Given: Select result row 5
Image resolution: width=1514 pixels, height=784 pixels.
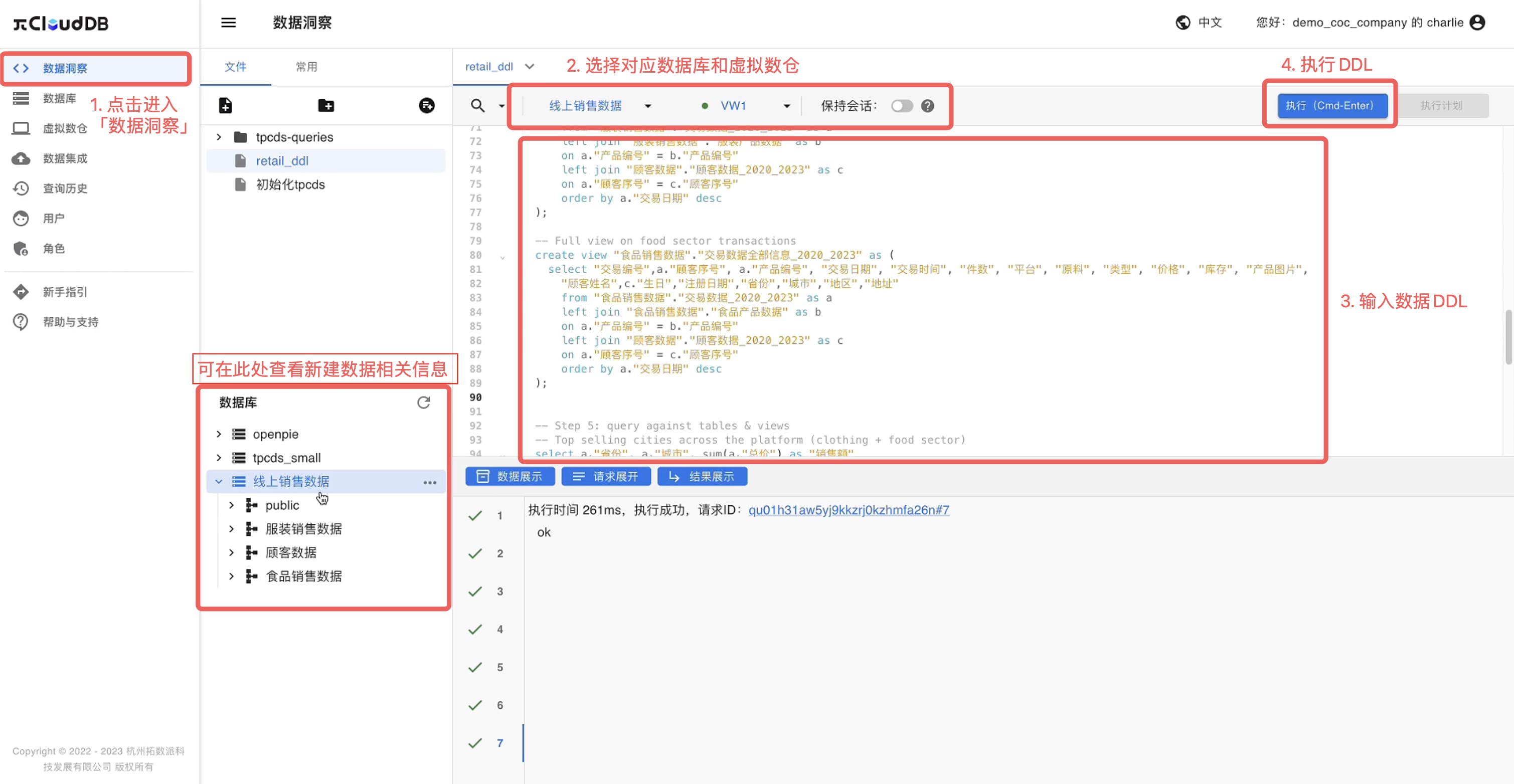Looking at the screenshot, I should click(488, 668).
